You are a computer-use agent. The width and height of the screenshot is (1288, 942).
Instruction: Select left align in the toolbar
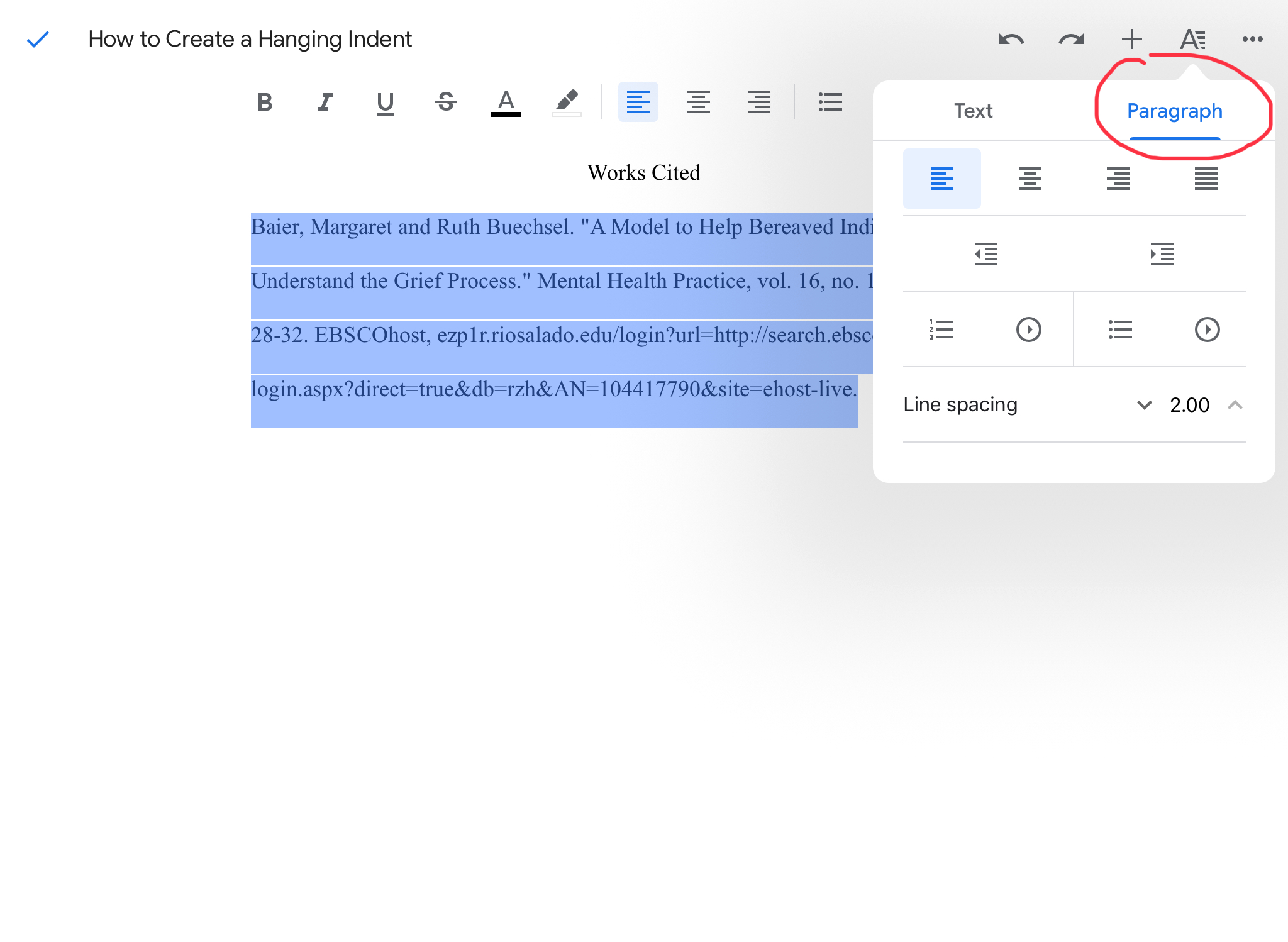(638, 102)
